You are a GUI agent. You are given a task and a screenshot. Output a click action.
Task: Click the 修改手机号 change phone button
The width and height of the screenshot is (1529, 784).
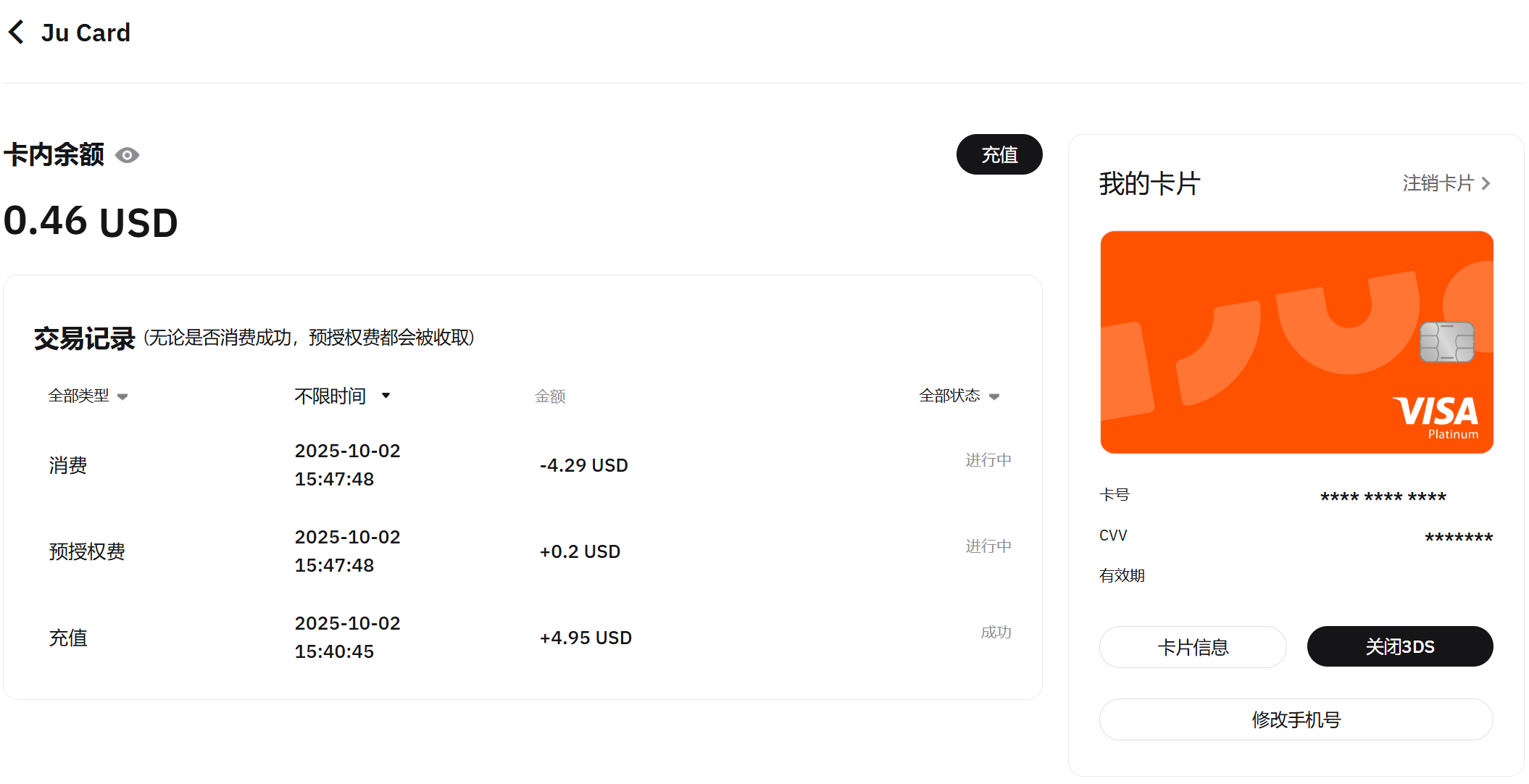point(1296,720)
